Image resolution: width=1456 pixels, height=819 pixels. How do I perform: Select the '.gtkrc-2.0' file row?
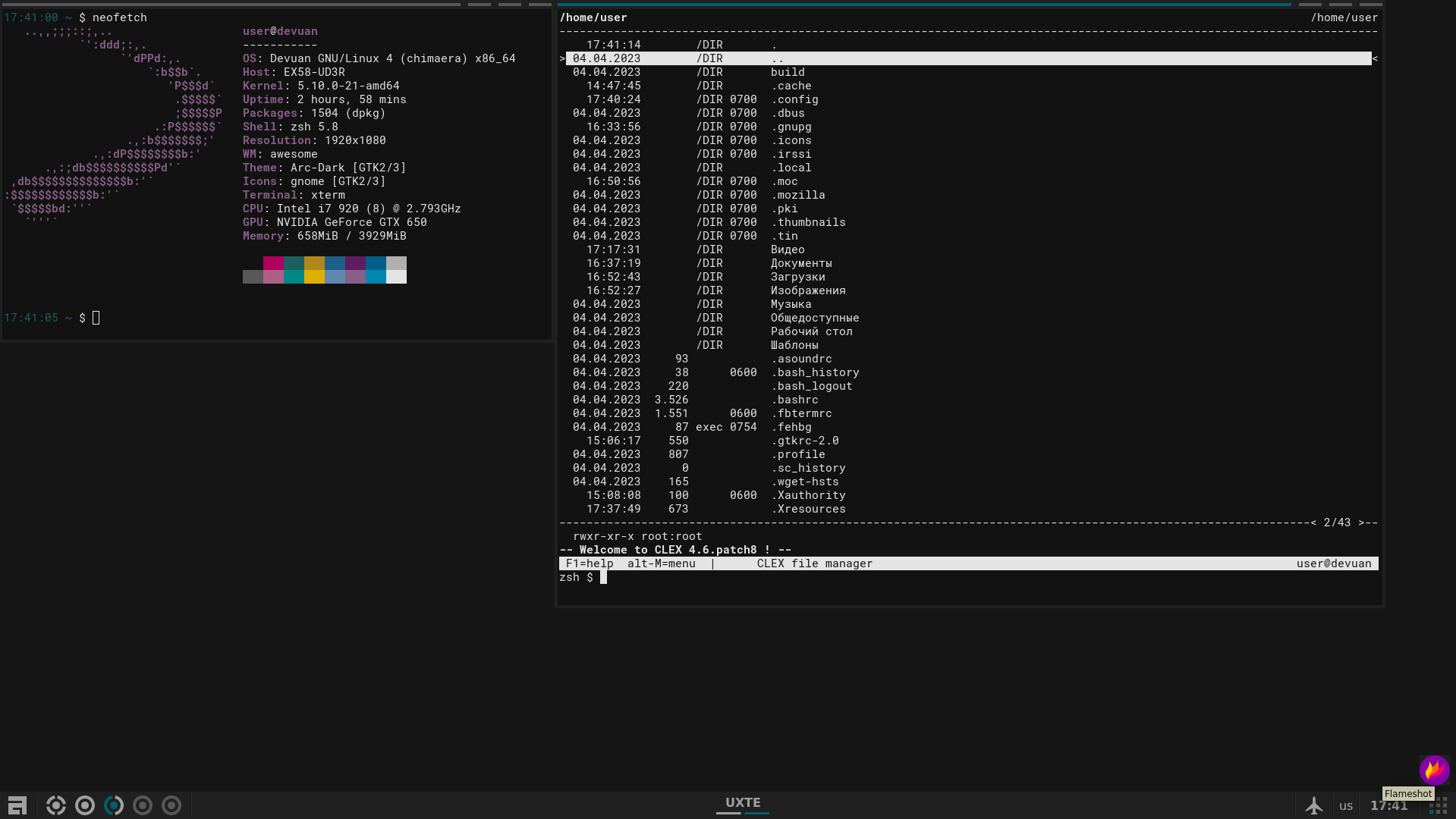pyautogui.click(x=969, y=441)
